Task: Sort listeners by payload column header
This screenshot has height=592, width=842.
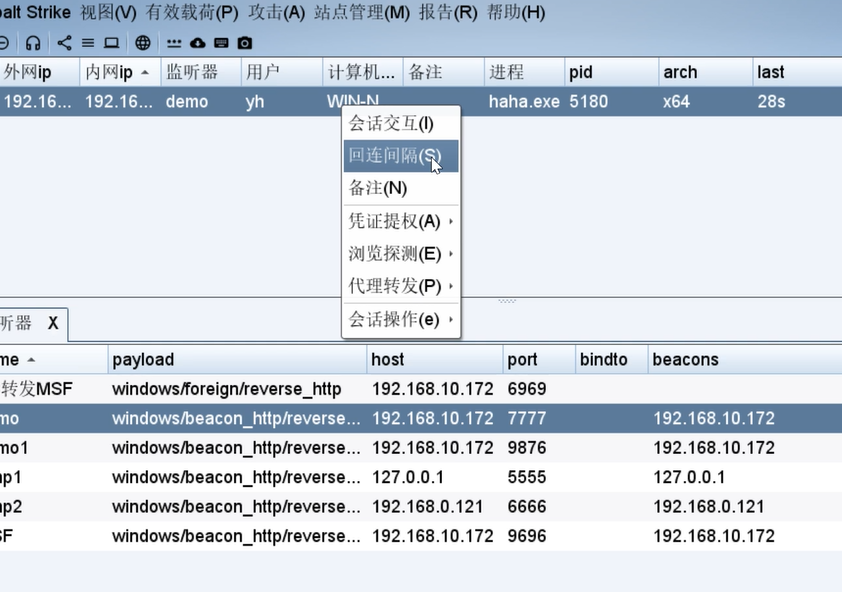Action: [143, 359]
